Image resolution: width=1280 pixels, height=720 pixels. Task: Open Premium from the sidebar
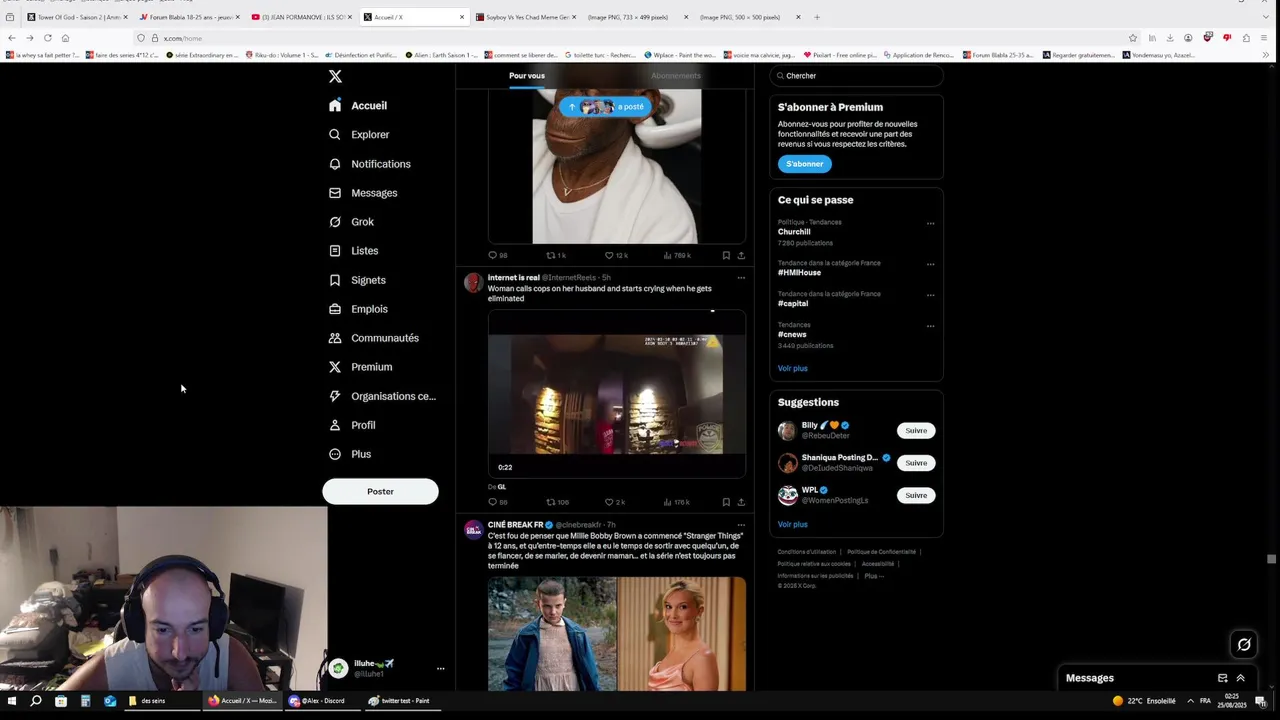click(360, 367)
